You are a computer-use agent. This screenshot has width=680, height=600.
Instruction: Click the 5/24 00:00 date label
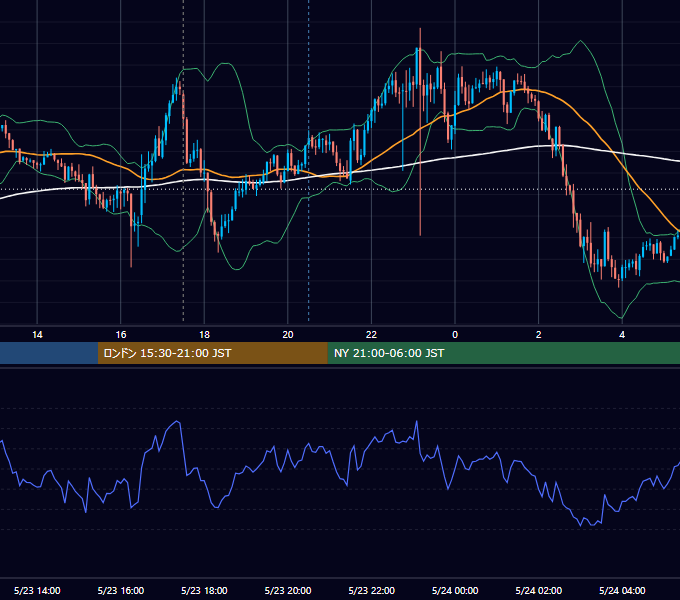pos(455,590)
